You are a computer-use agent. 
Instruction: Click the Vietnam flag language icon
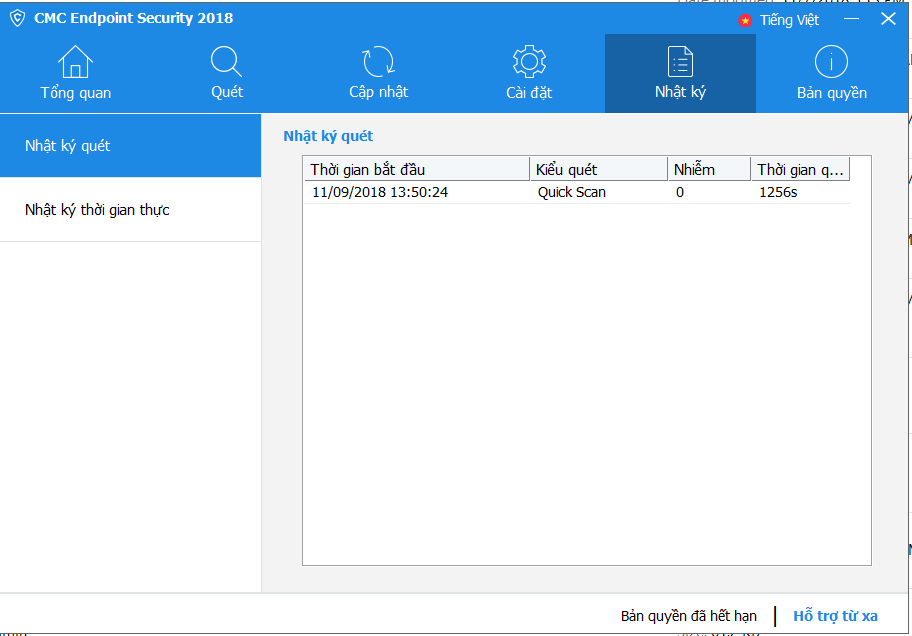pos(745,21)
